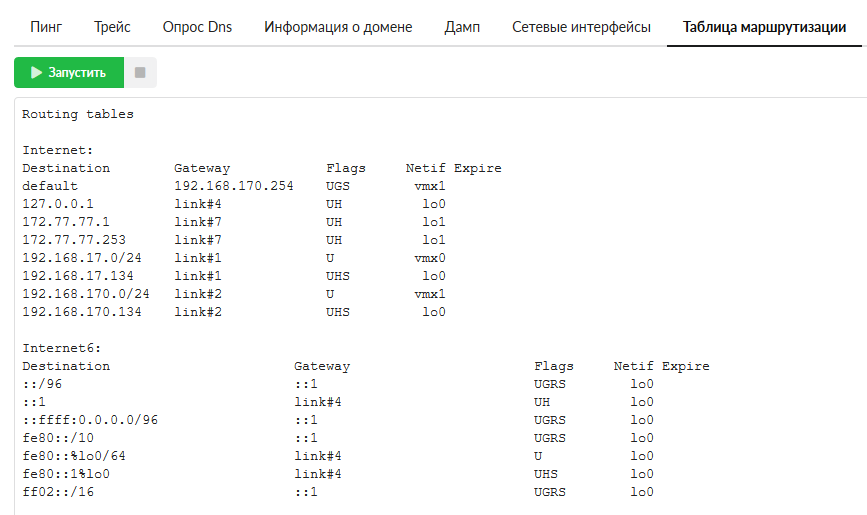
Task: Select the Таблица маршрутизации tab
Action: 765,27
